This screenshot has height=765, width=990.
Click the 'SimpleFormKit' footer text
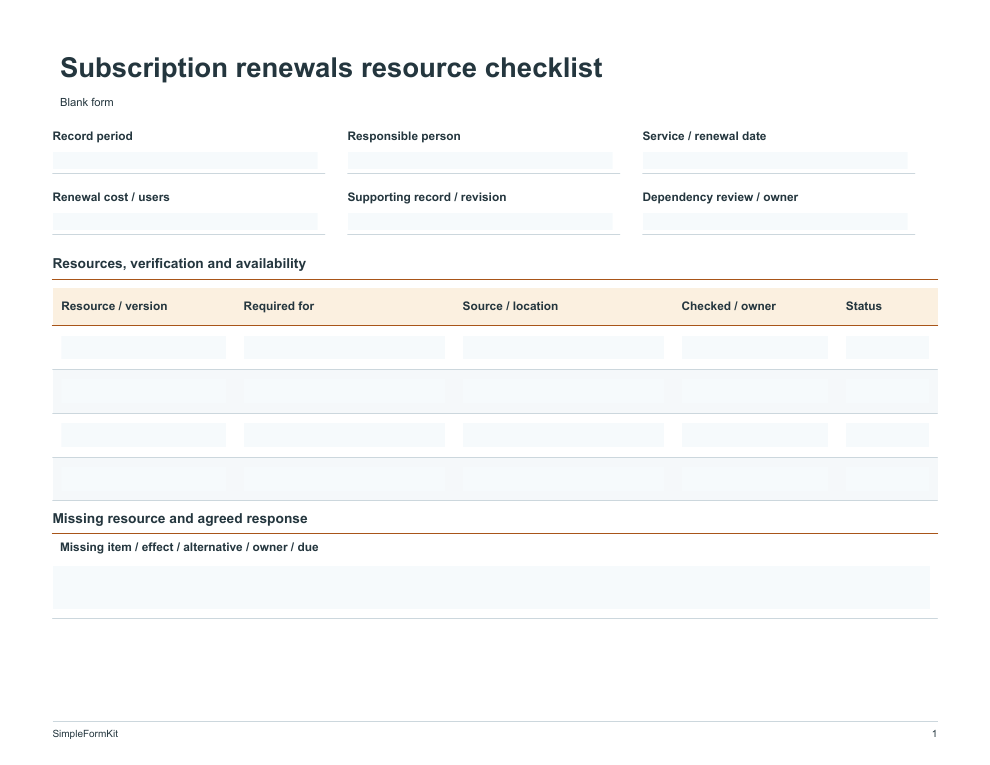click(85, 733)
